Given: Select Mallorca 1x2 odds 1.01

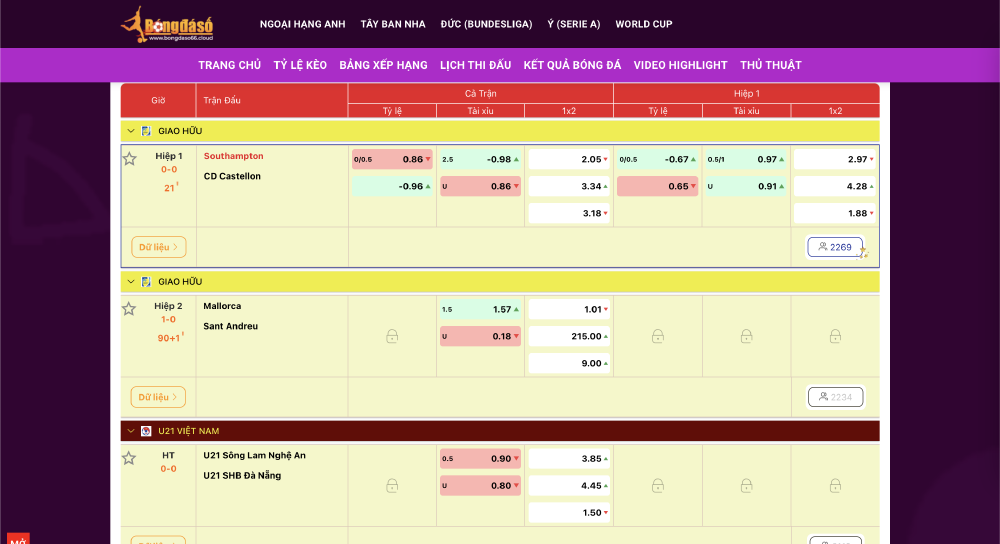Looking at the screenshot, I should (569, 309).
